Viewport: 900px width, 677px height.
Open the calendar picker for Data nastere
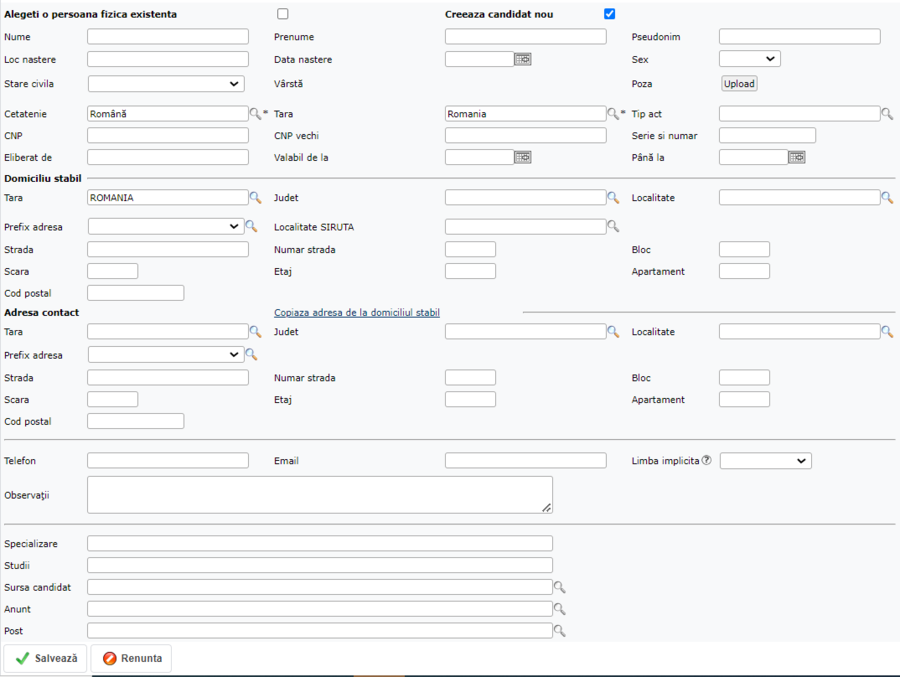(x=523, y=60)
